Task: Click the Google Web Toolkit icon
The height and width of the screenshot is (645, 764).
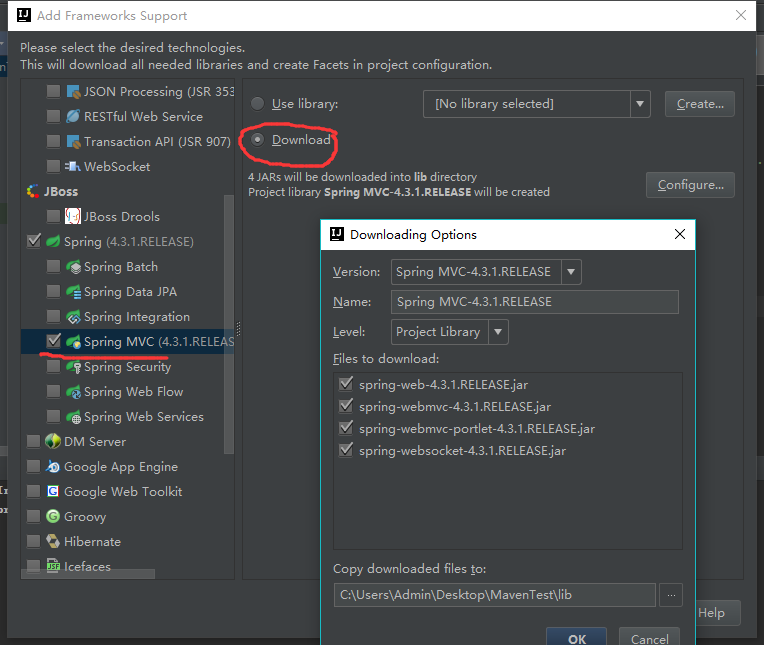Action: (x=53, y=491)
